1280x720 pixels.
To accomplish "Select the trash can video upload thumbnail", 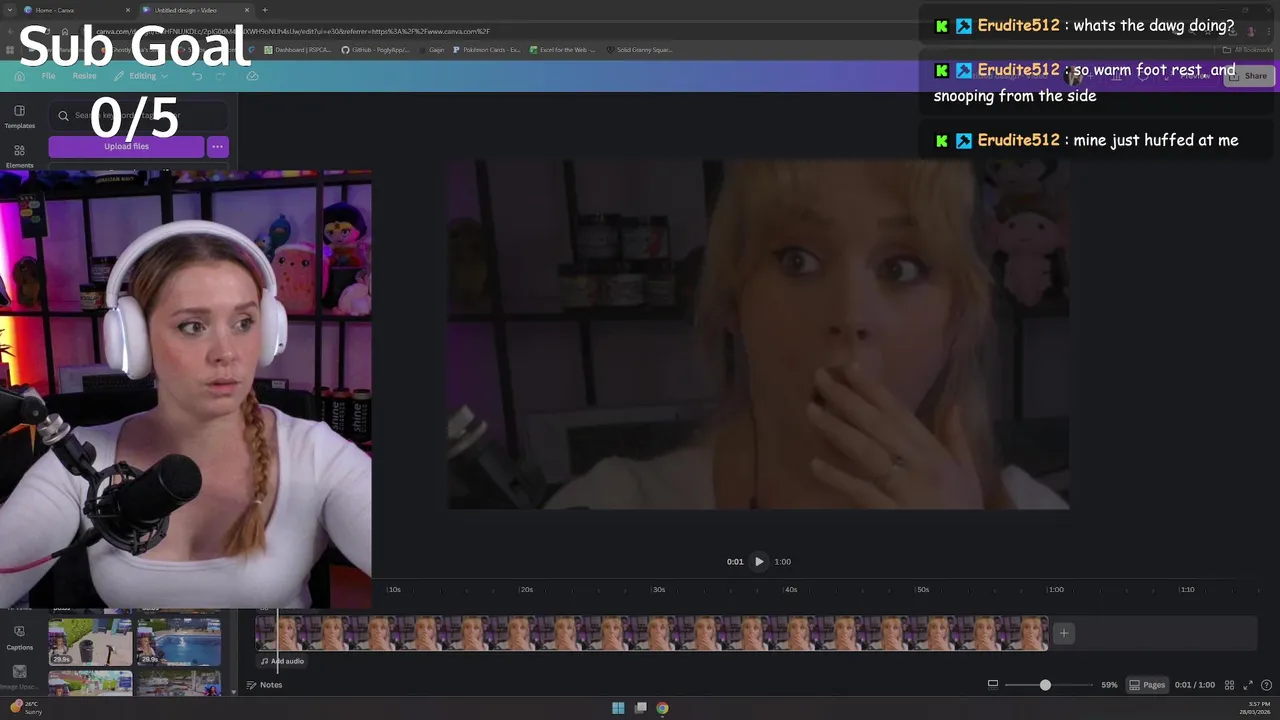I will [x=90, y=641].
